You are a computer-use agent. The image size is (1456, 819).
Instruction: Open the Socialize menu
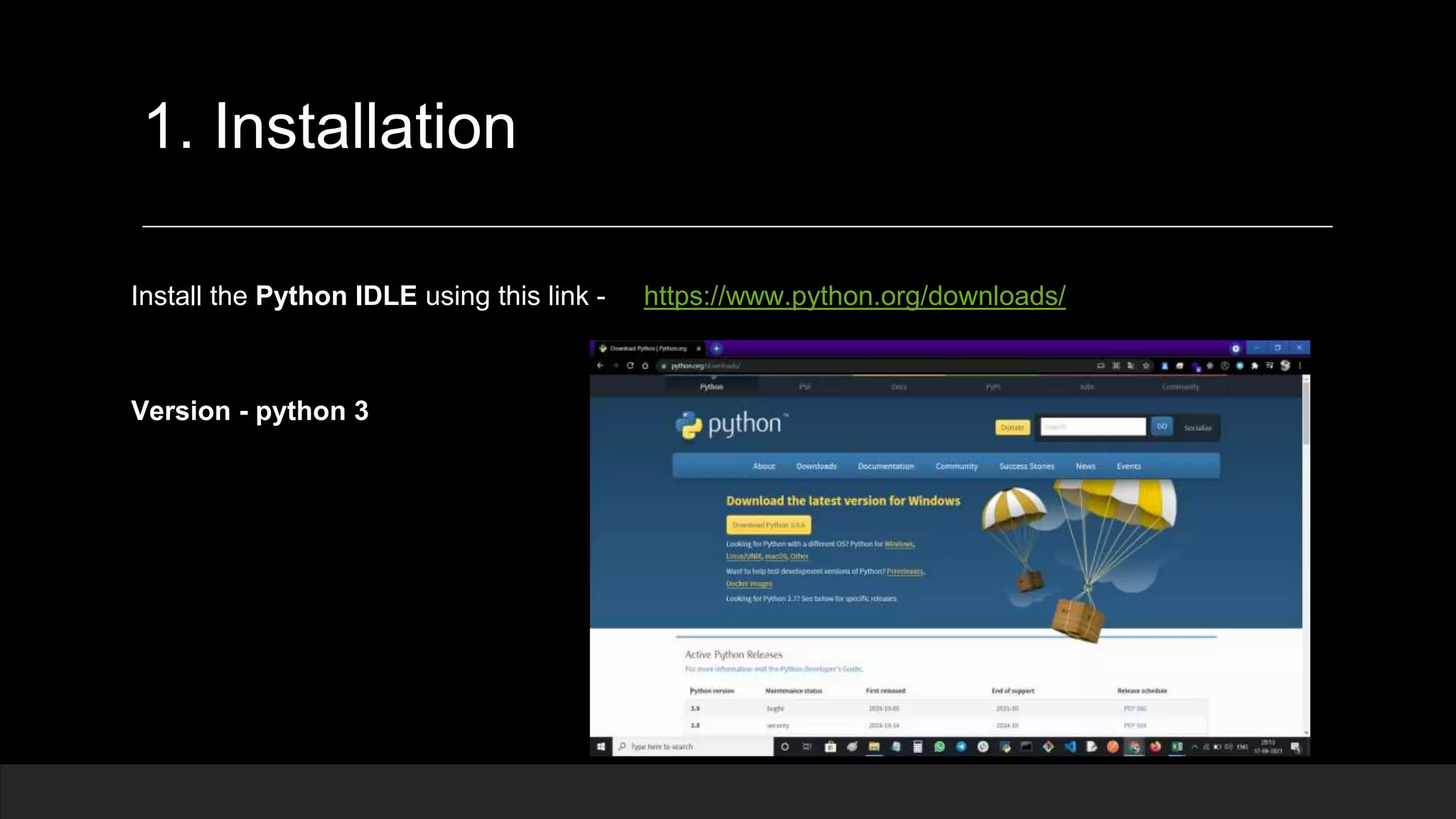coord(1197,427)
